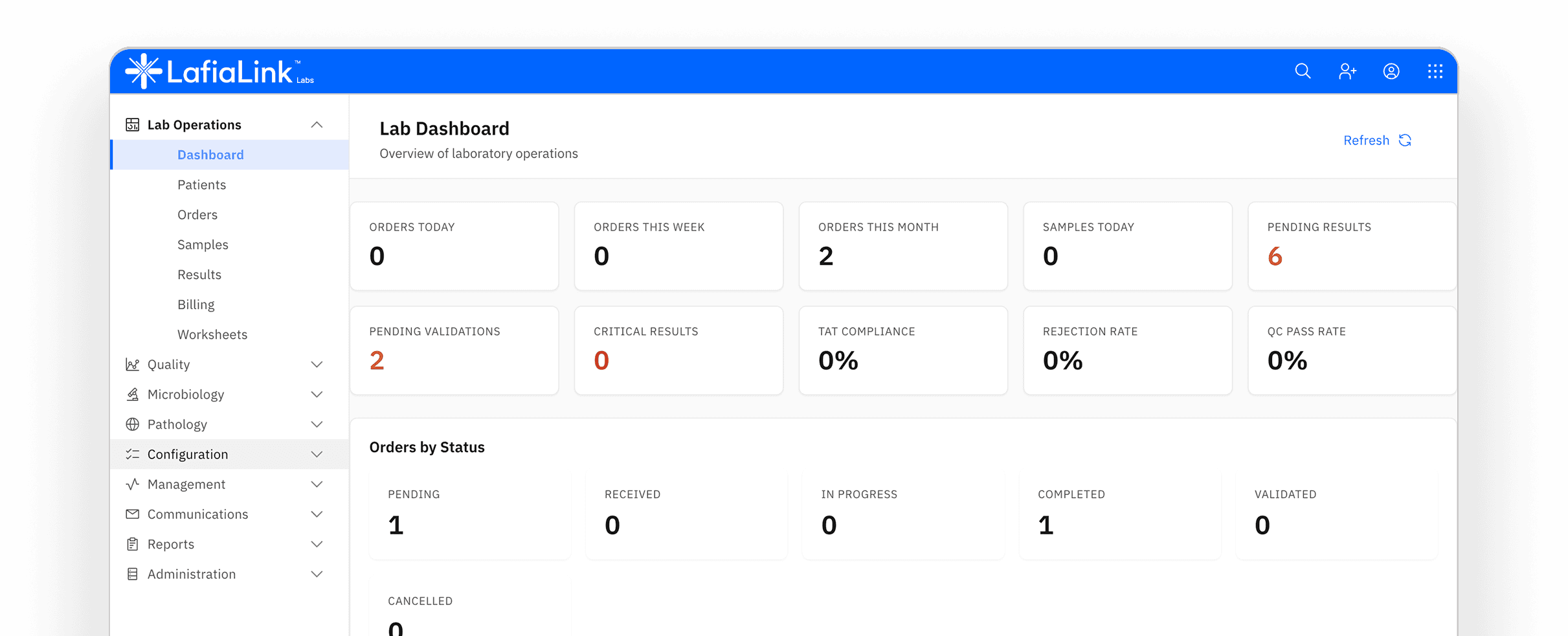1568x636 pixels.
Task: Click the Management menu label
Action: coord(186,484)
